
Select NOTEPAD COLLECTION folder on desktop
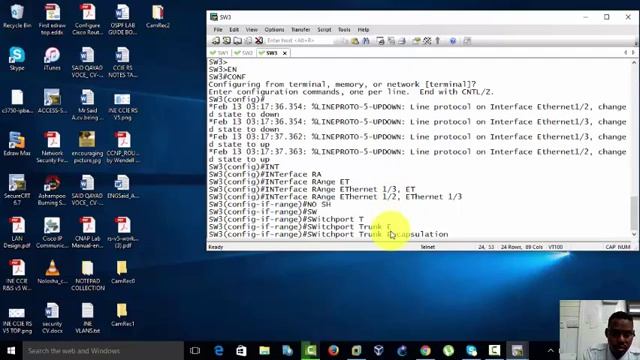tap(87, 276)
